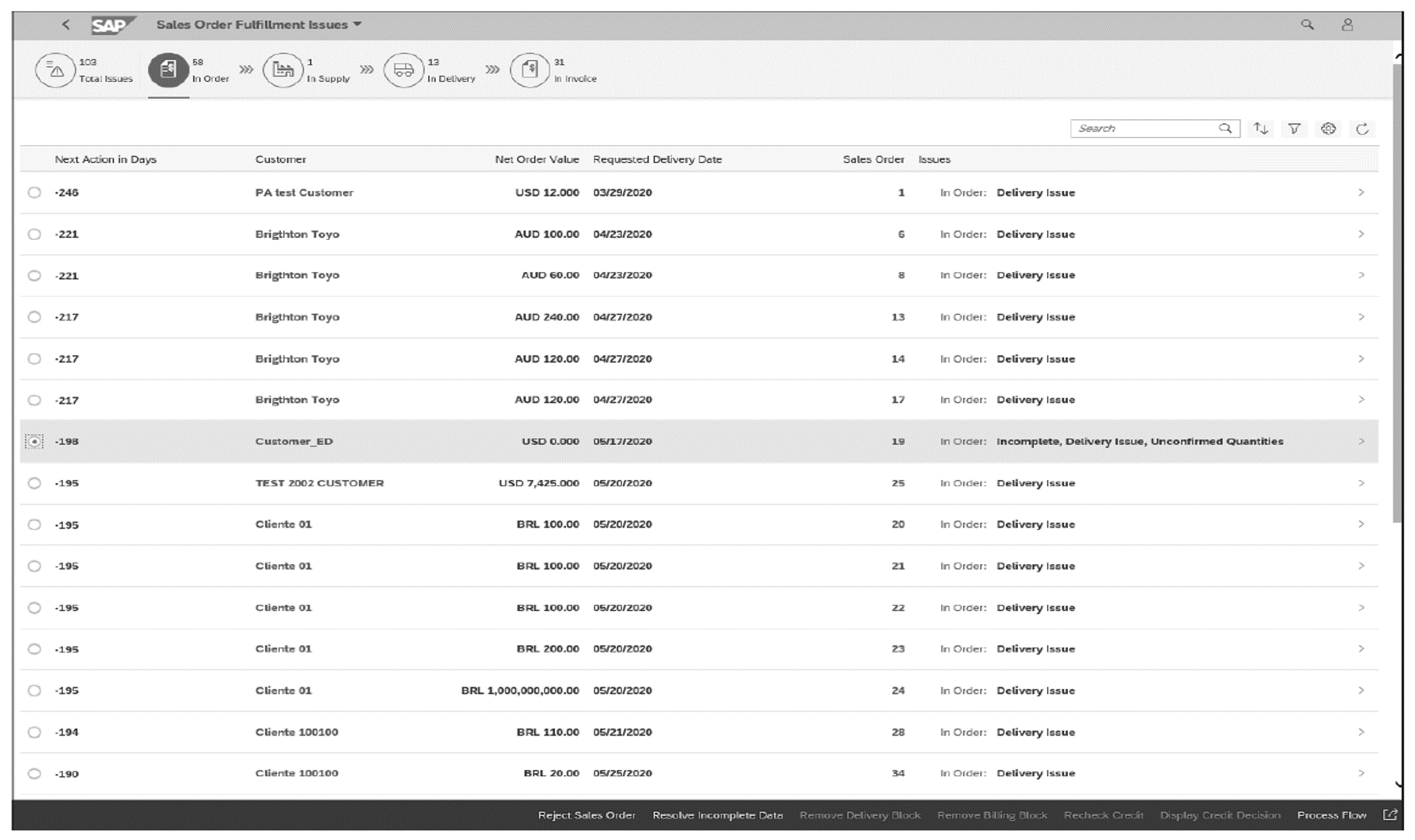Image resolution: width=1415 pixels, height=840 pixels.
Task: Open the table filter icon
Action: (x=1296, y=129)
